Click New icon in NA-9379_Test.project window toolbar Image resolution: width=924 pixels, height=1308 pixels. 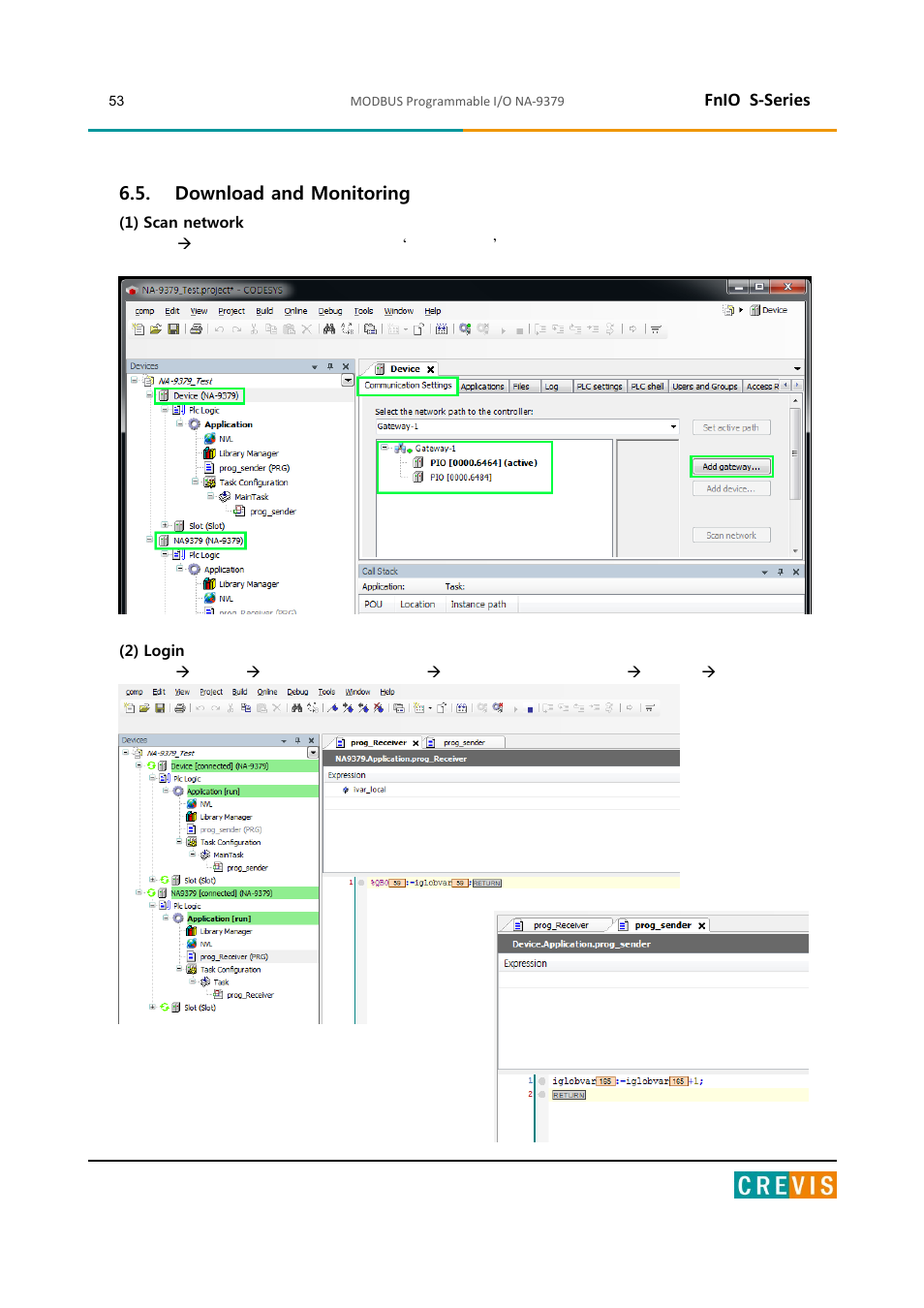pos(139,329)
